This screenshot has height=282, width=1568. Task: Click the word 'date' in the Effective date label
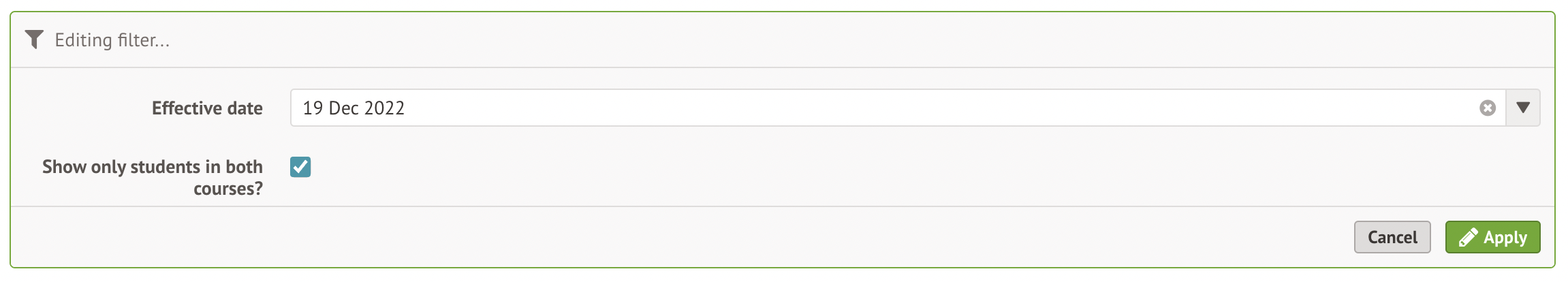245,108
